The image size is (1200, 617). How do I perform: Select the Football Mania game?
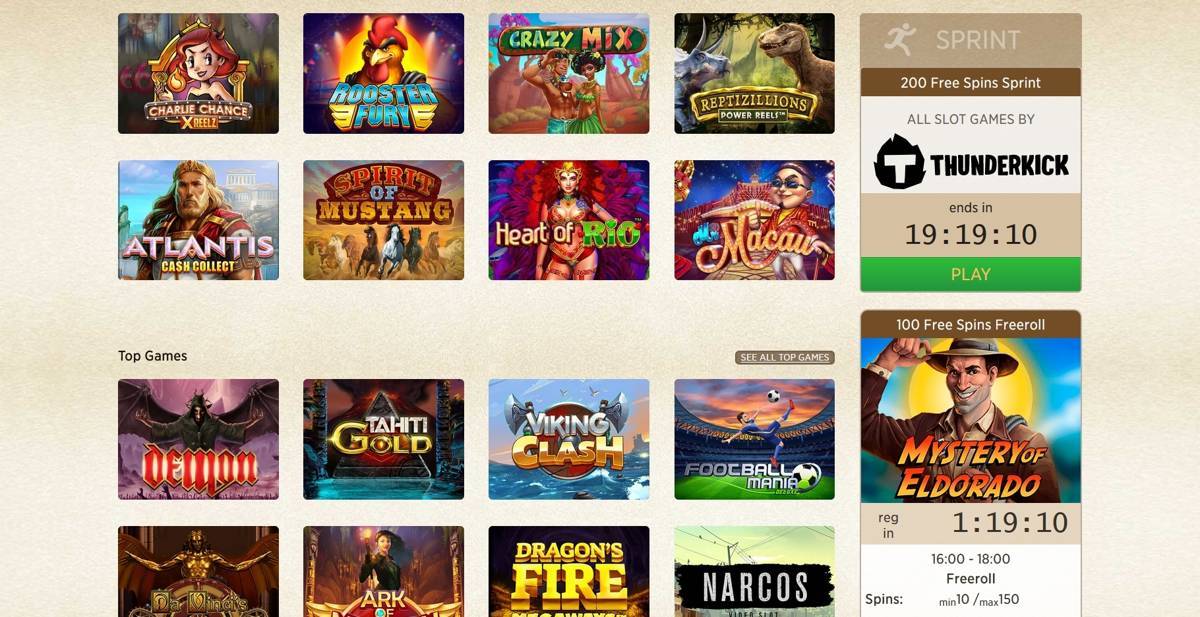click(x=754, y=439)
